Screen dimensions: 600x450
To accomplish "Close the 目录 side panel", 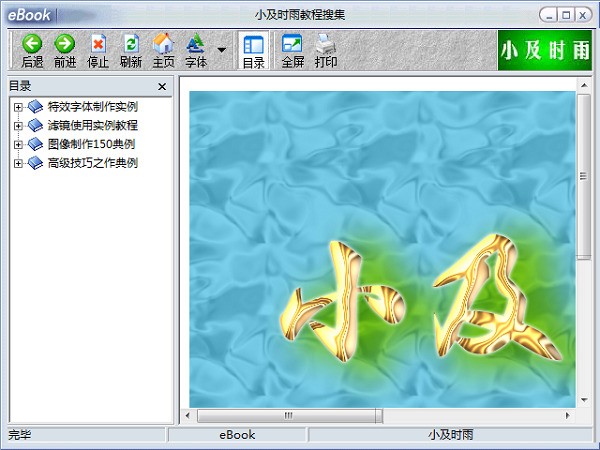I will [x=162, y=87].
